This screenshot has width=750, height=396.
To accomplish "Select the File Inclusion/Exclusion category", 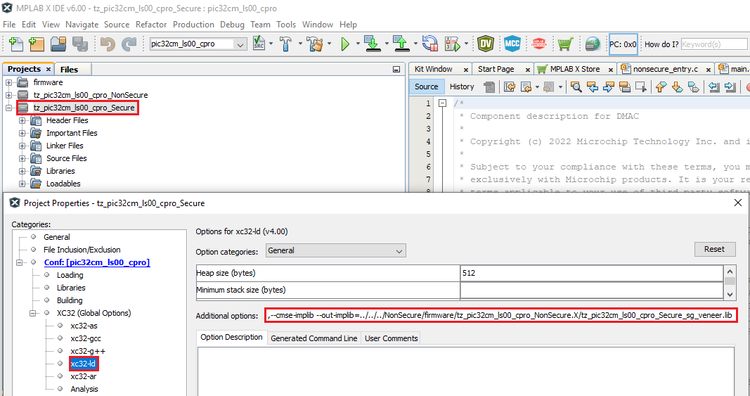I will [82, 250].
